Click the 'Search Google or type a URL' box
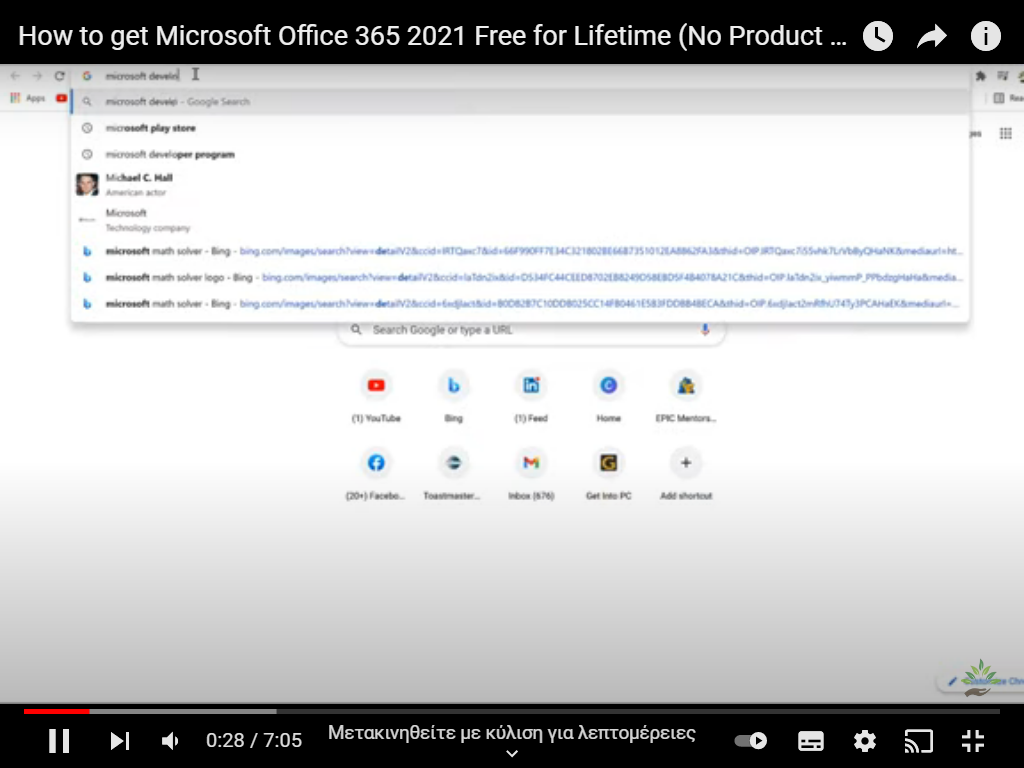Viewport: 1024px width, 768px height. click(531, 330)
